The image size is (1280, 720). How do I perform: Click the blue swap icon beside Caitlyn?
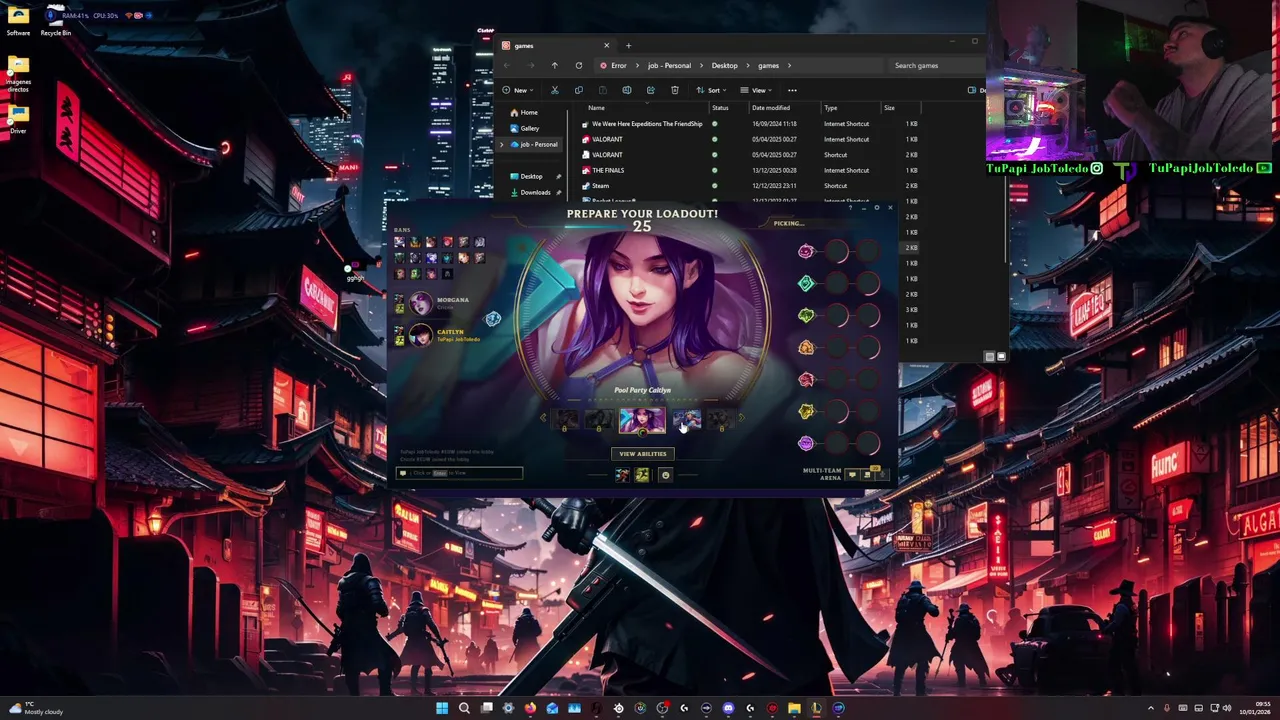point(493,319)
